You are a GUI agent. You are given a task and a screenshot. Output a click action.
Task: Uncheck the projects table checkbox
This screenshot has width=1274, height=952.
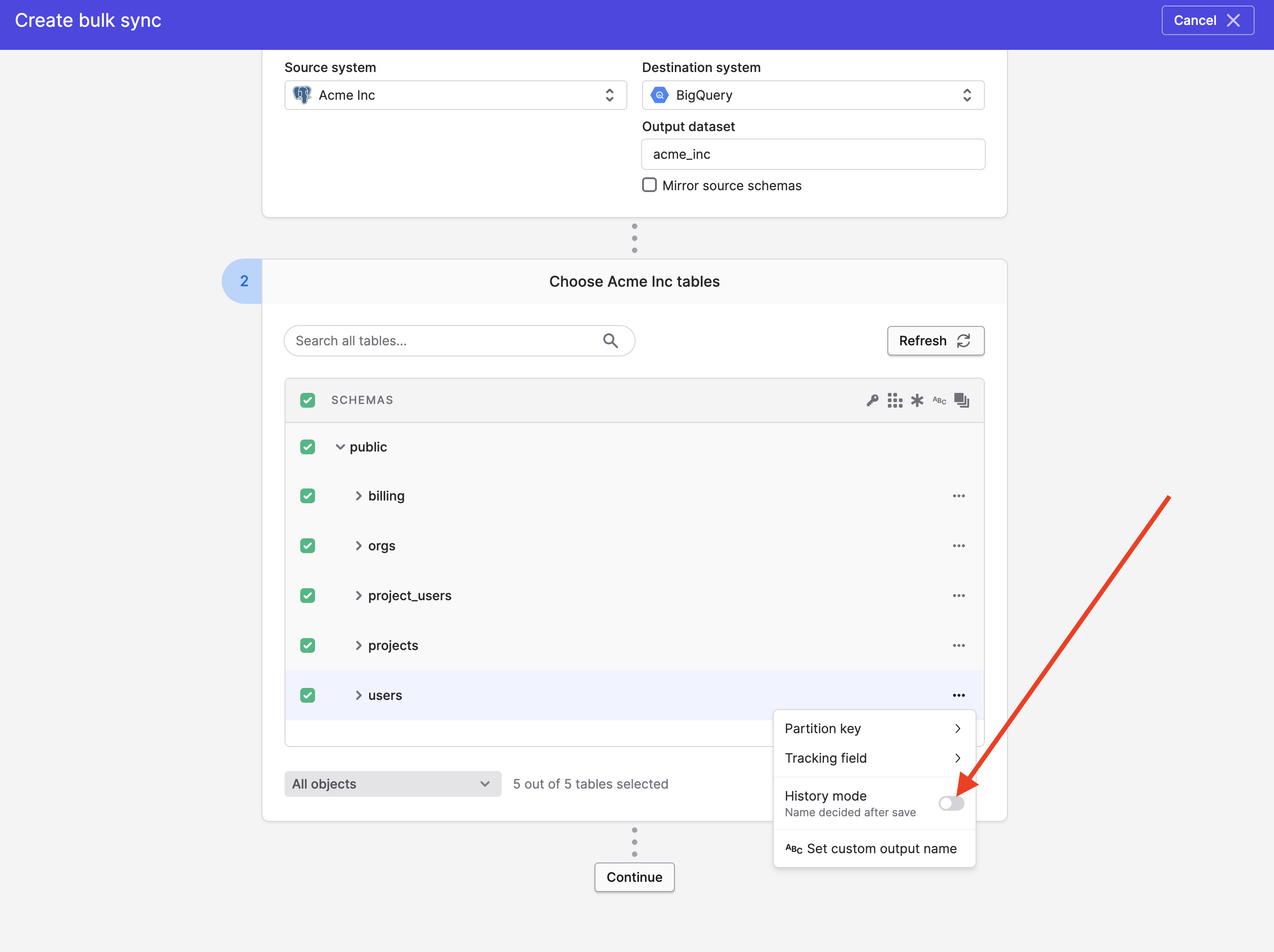click(x=308, y=646)
